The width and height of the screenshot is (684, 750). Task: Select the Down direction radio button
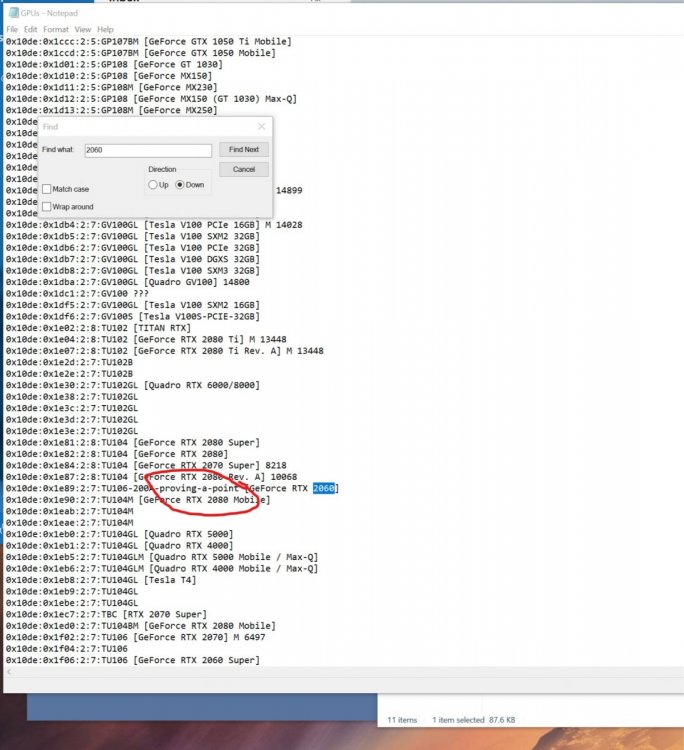(181, 185)
